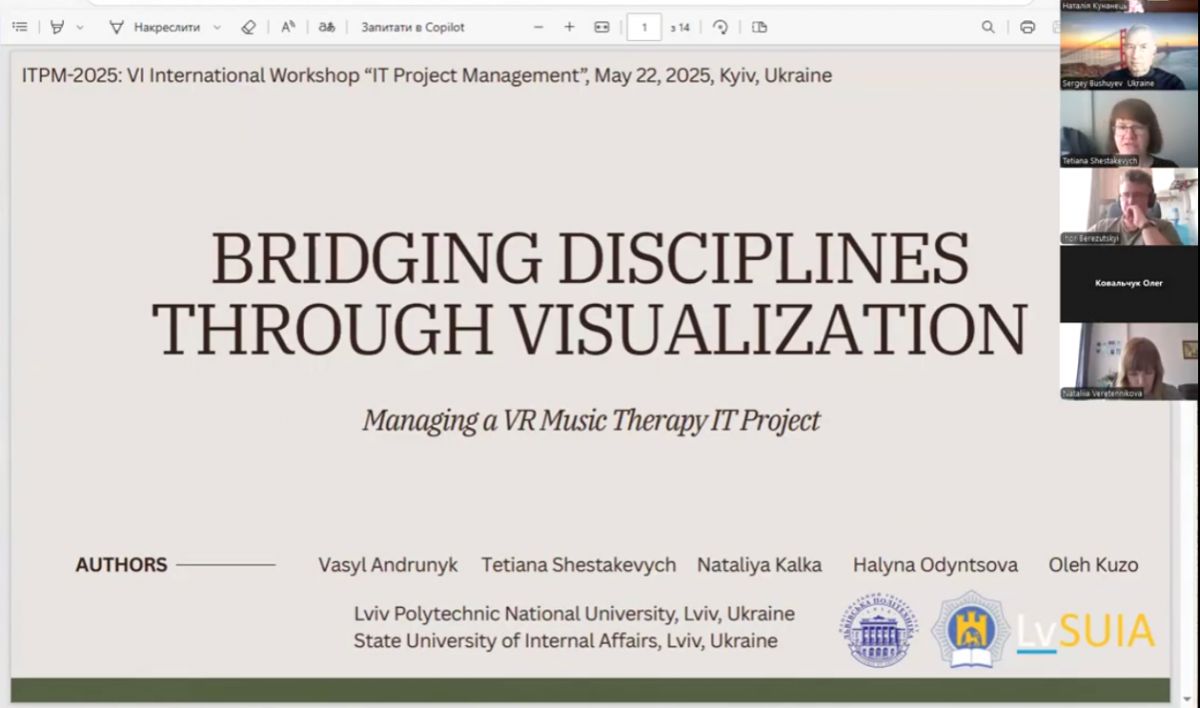This screenshot has width=1200, height=708.
Task: Toggle fit to width view
Action: pyautogui.click(x=602, y=27)
